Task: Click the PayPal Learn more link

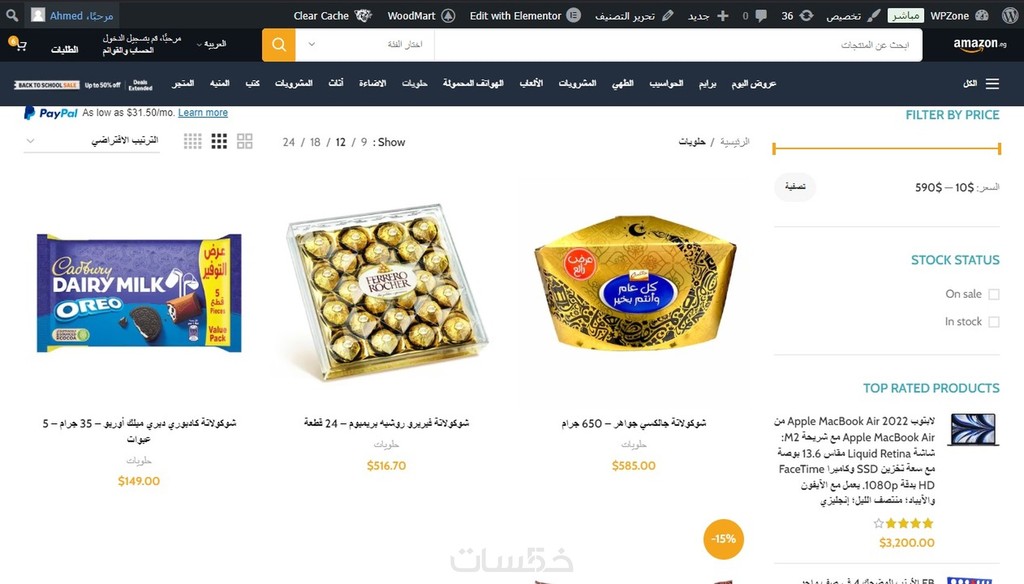Action: point(203,112)
